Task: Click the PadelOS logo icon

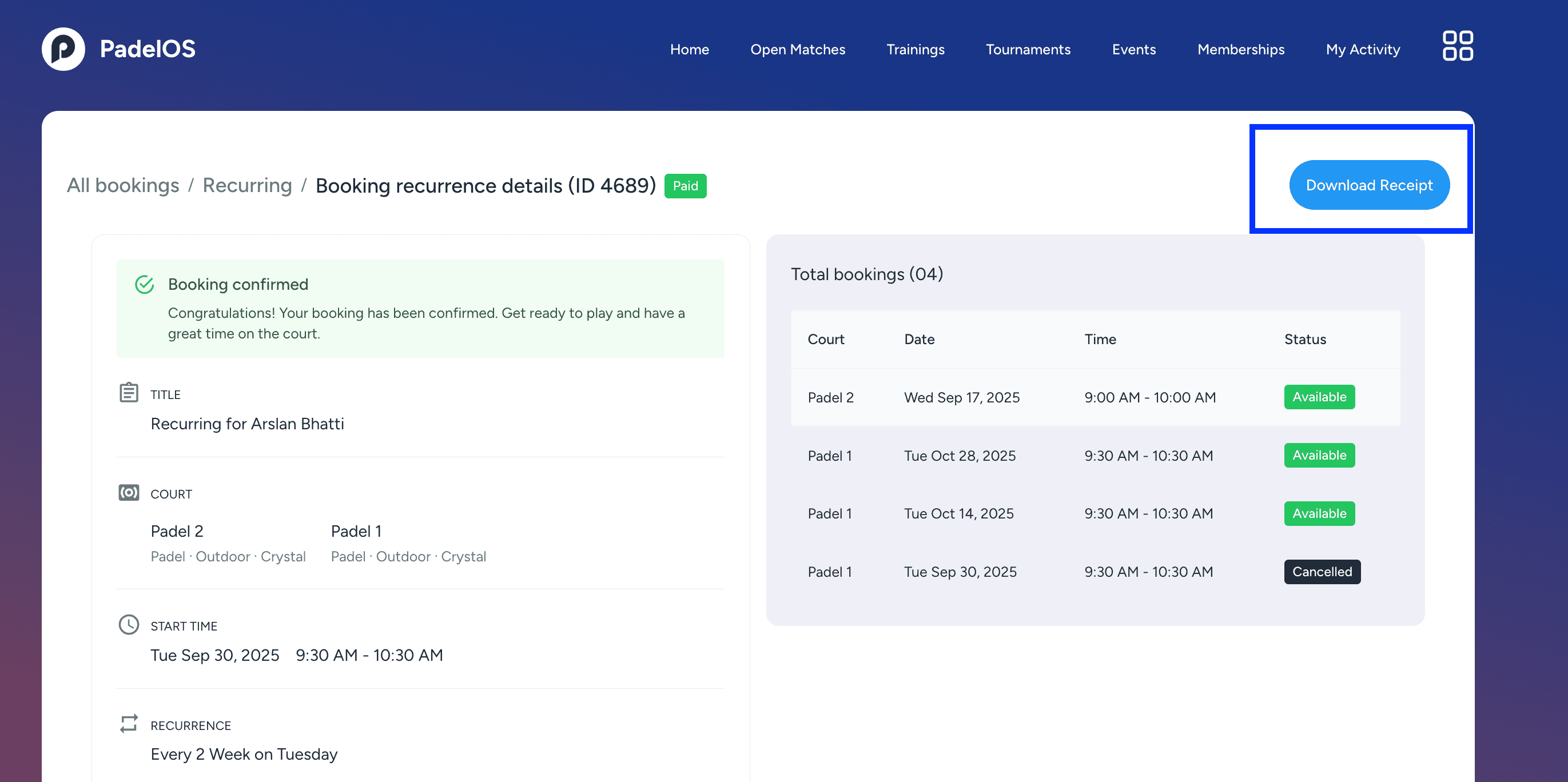Action: (x=63, y=49)
